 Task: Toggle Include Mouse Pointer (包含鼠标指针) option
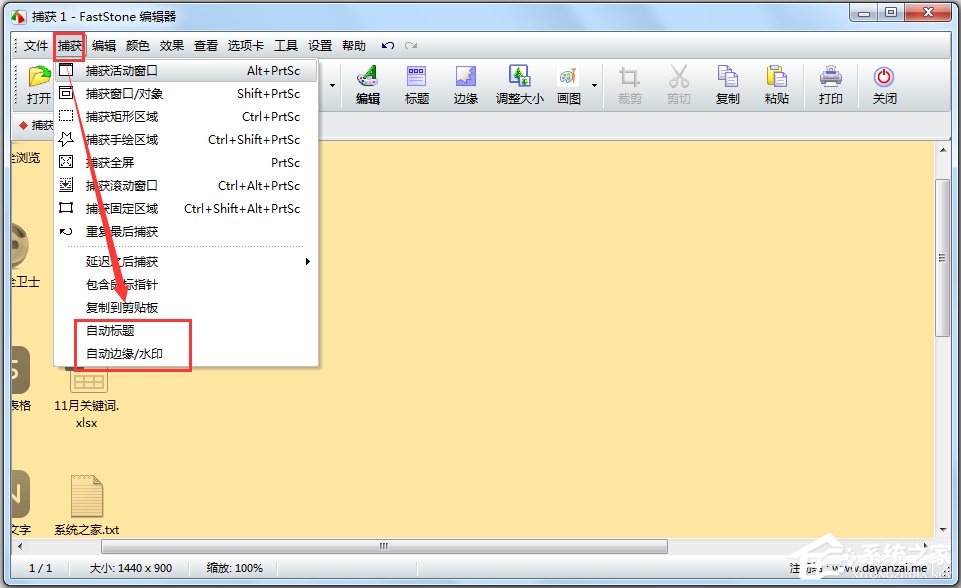coord(122,284)
